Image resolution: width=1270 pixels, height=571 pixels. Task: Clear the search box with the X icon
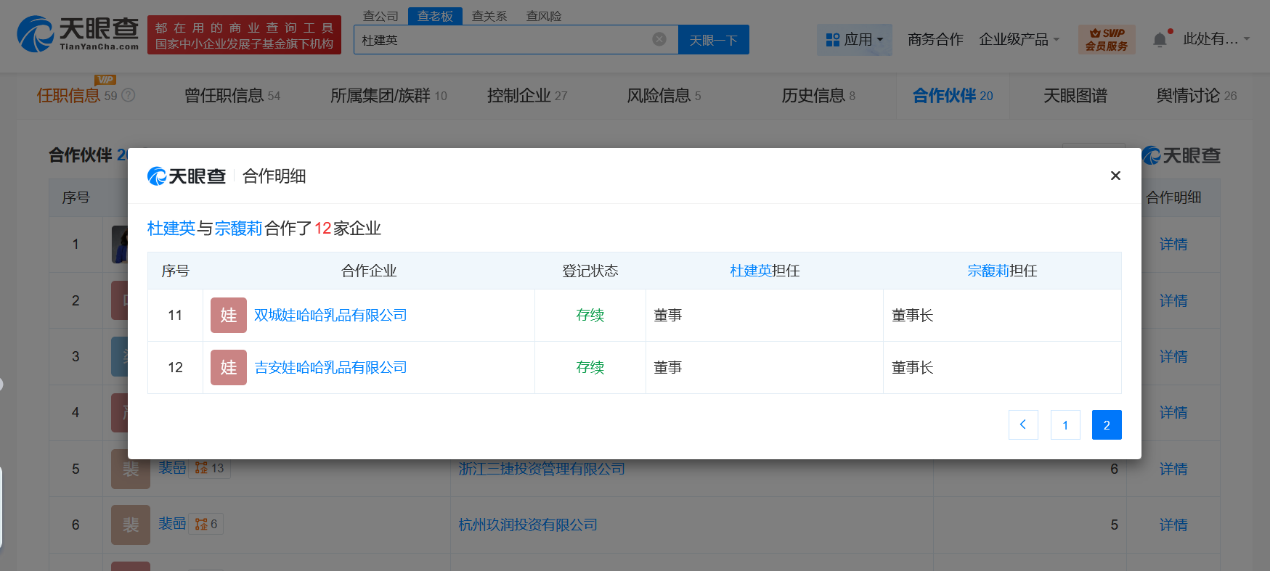[659, 39]
